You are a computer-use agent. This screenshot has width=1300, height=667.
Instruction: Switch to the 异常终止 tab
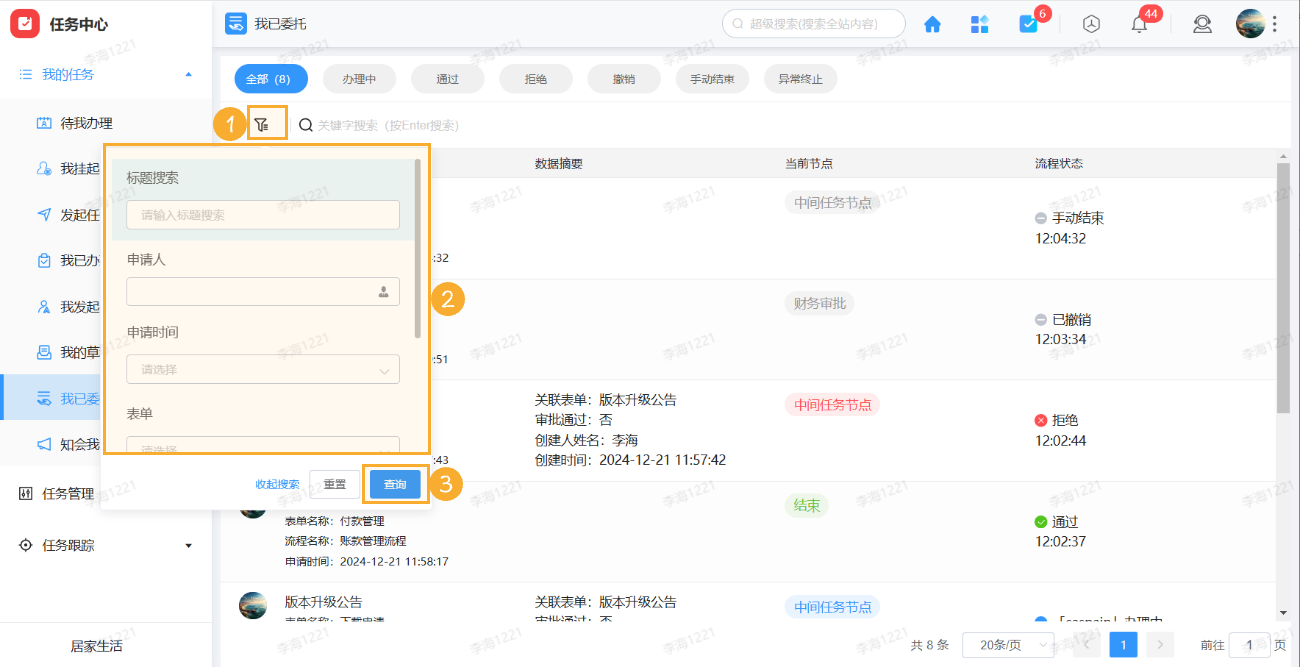(800, 78)
